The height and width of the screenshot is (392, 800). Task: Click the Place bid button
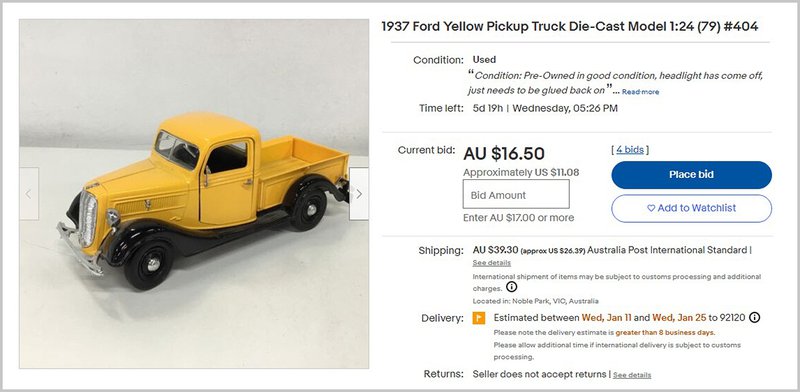point(691,175)
